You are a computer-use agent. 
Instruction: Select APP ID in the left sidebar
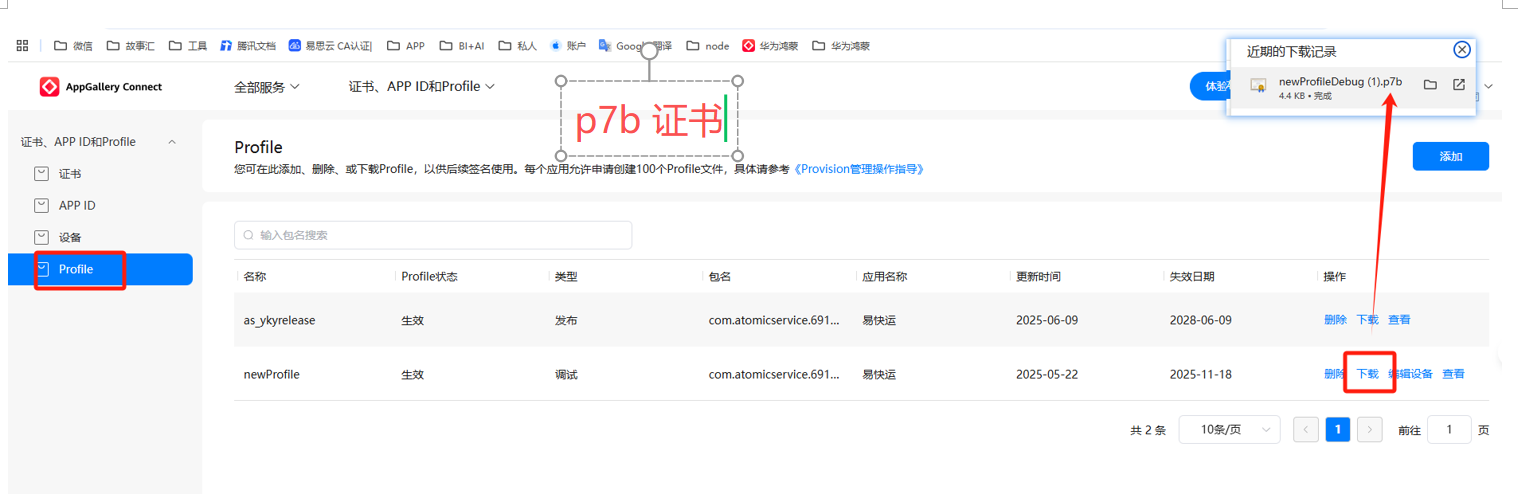pos(77,206)
